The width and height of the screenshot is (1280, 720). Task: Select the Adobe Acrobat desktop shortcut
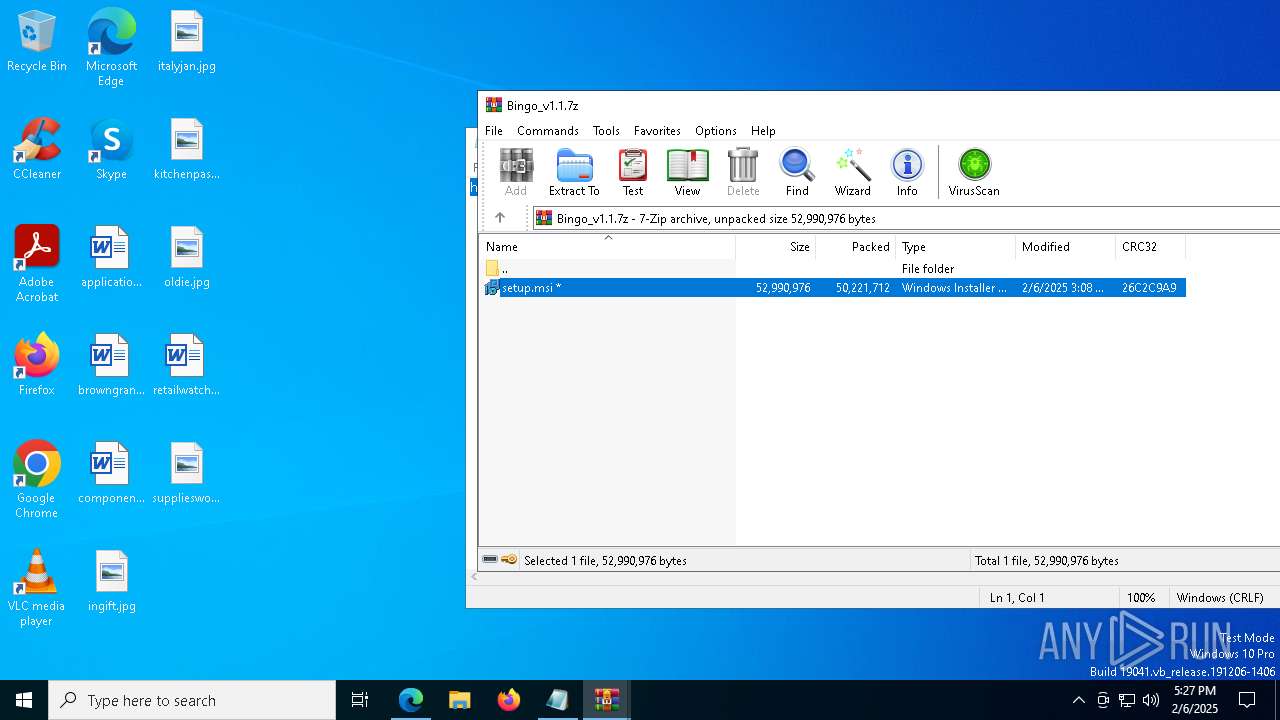(x=37, y=264)
